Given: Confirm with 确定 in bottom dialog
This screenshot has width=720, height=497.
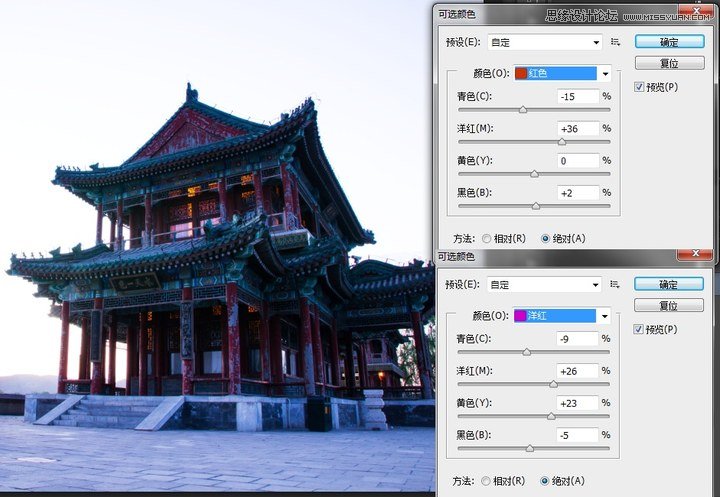Looking at the screenshot, I should 669,284.
